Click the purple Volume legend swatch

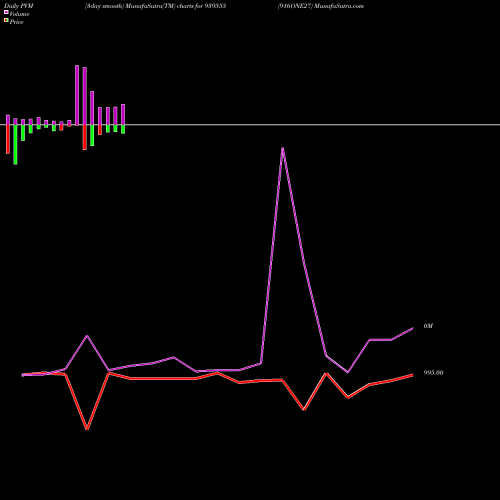(x=6, y=12)
